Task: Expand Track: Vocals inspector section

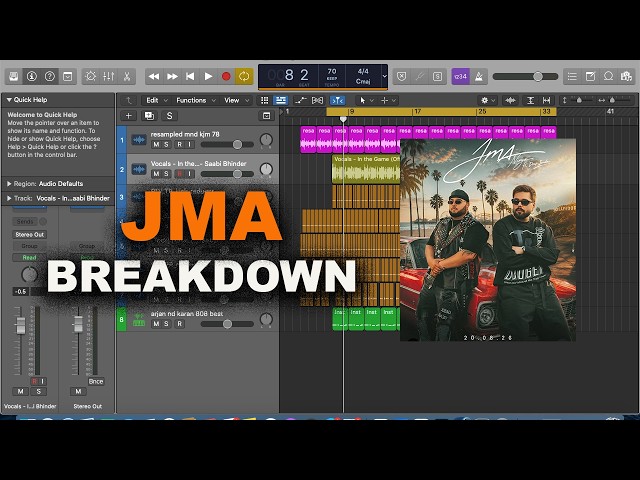Action: (9, 198)
